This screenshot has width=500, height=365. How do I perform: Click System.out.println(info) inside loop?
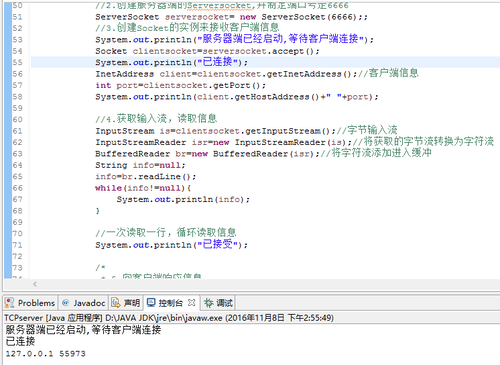pyautogui.click(x=183, y=199)
